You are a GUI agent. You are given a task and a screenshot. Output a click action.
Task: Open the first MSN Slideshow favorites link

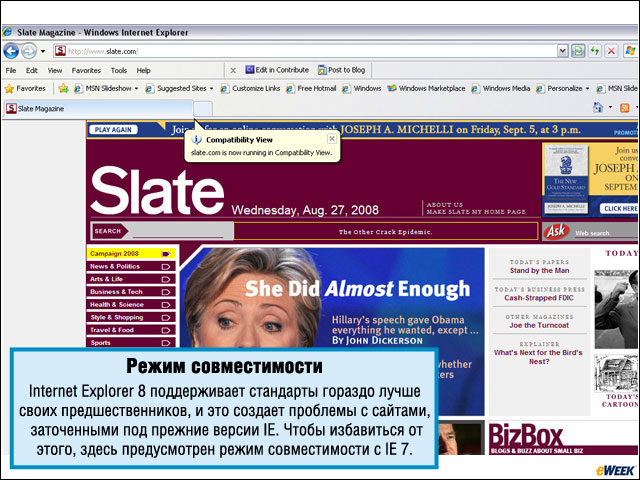103,88
